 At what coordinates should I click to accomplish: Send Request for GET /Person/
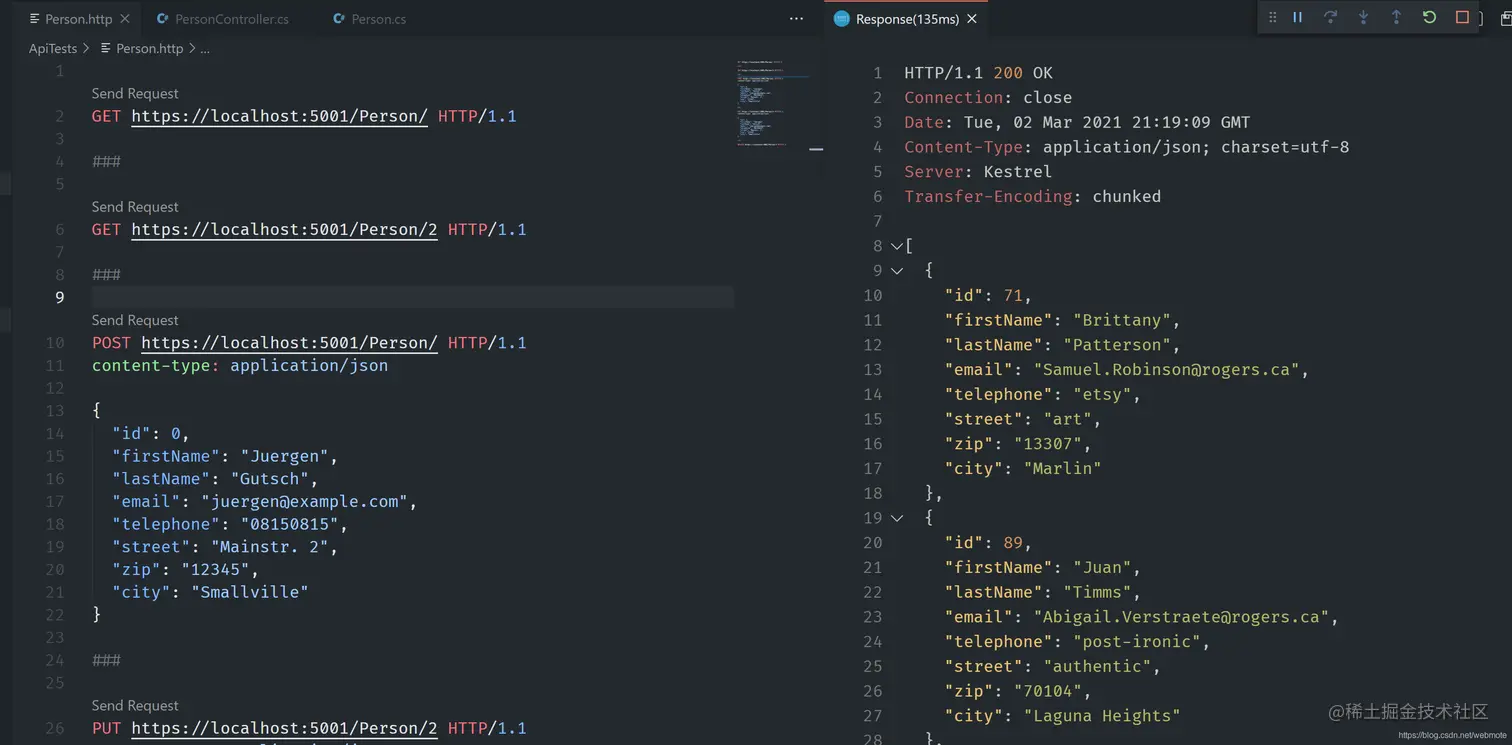click(135, 94)
